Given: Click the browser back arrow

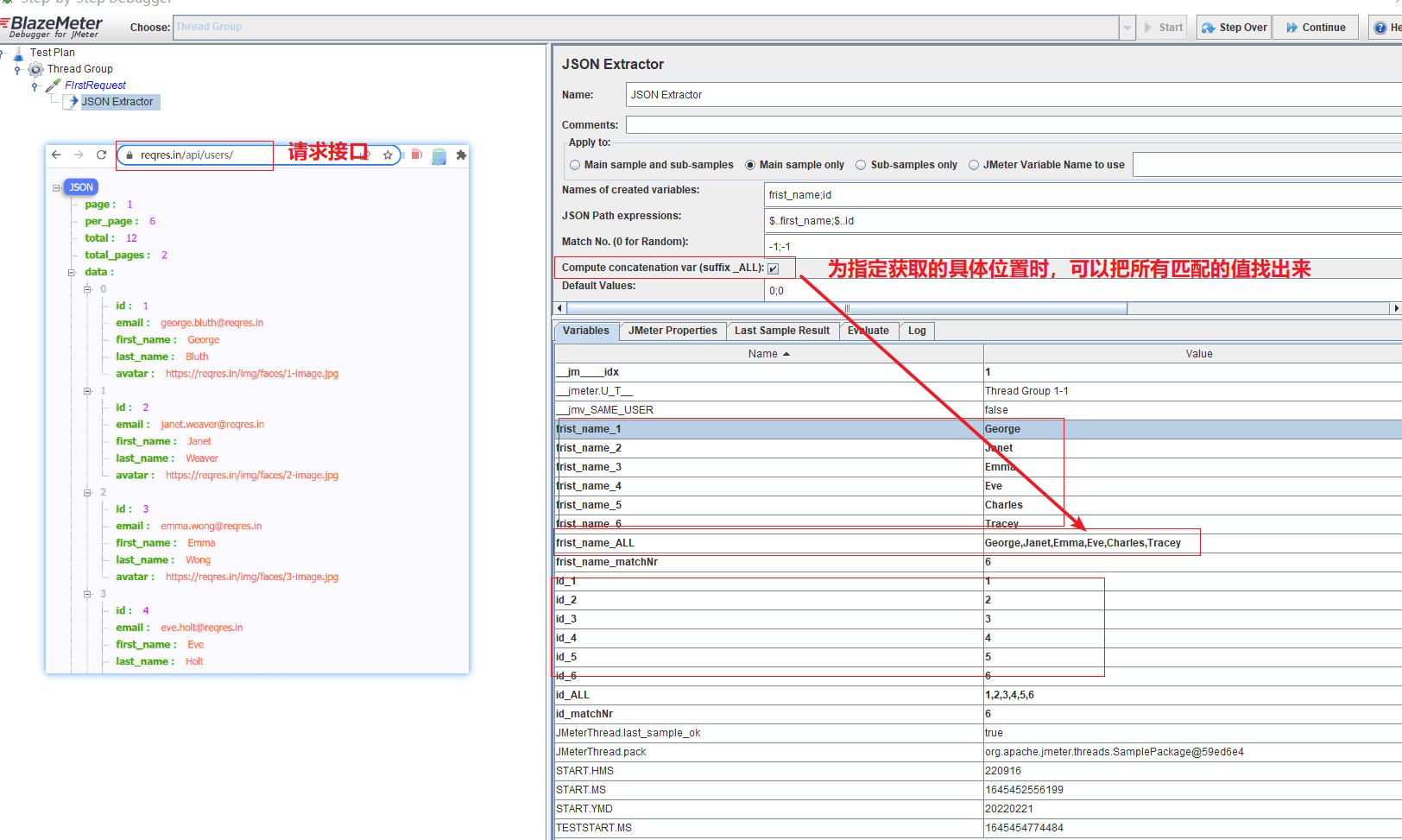Looking at the screenshot, I should click(56, 155).
